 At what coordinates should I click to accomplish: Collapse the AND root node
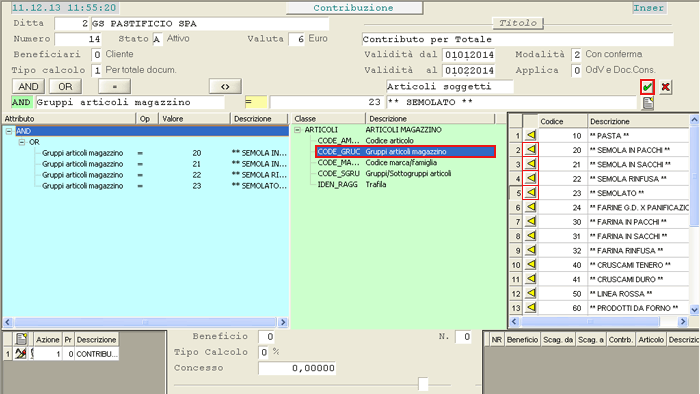pyautogui.click(x=9, y=131)
